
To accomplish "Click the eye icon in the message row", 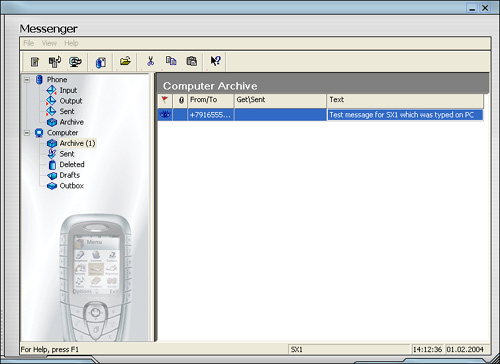I will pyautogui.click(x=165, y=115).
